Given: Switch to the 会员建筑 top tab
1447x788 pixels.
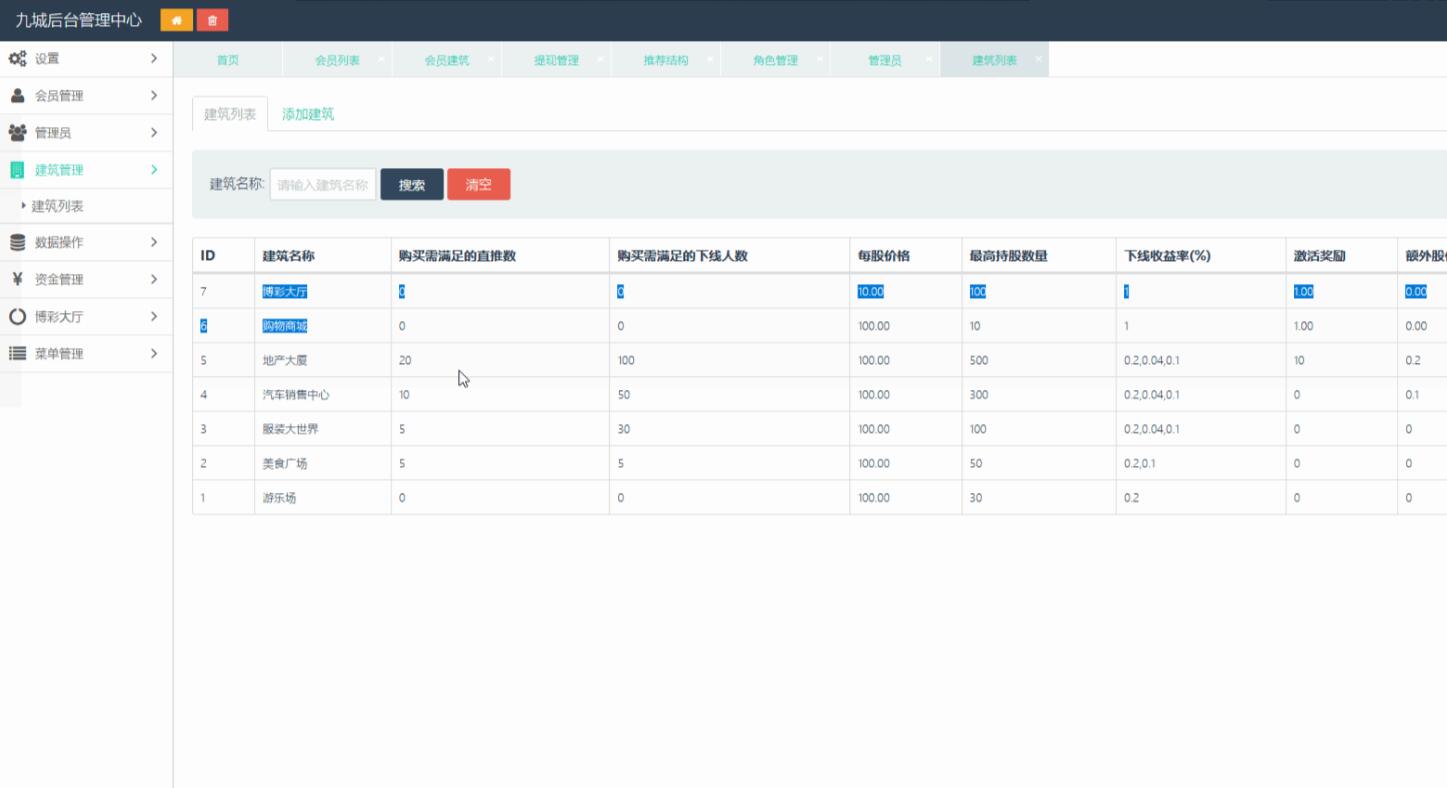Looking at the screenshot, I should pyautogui.click(x=447, y=60).
